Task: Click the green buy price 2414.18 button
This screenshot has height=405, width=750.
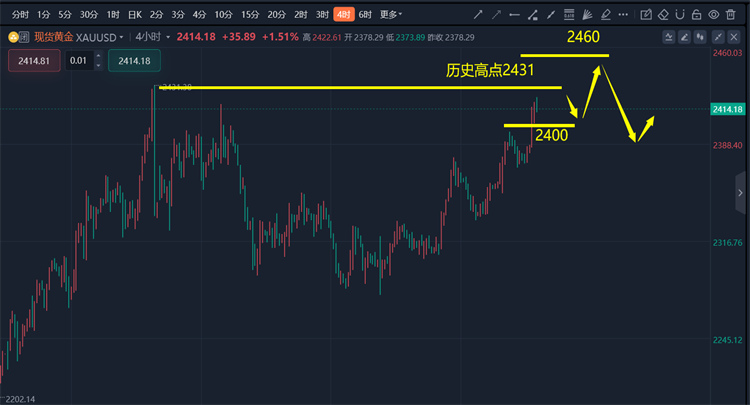Action: 134,61
